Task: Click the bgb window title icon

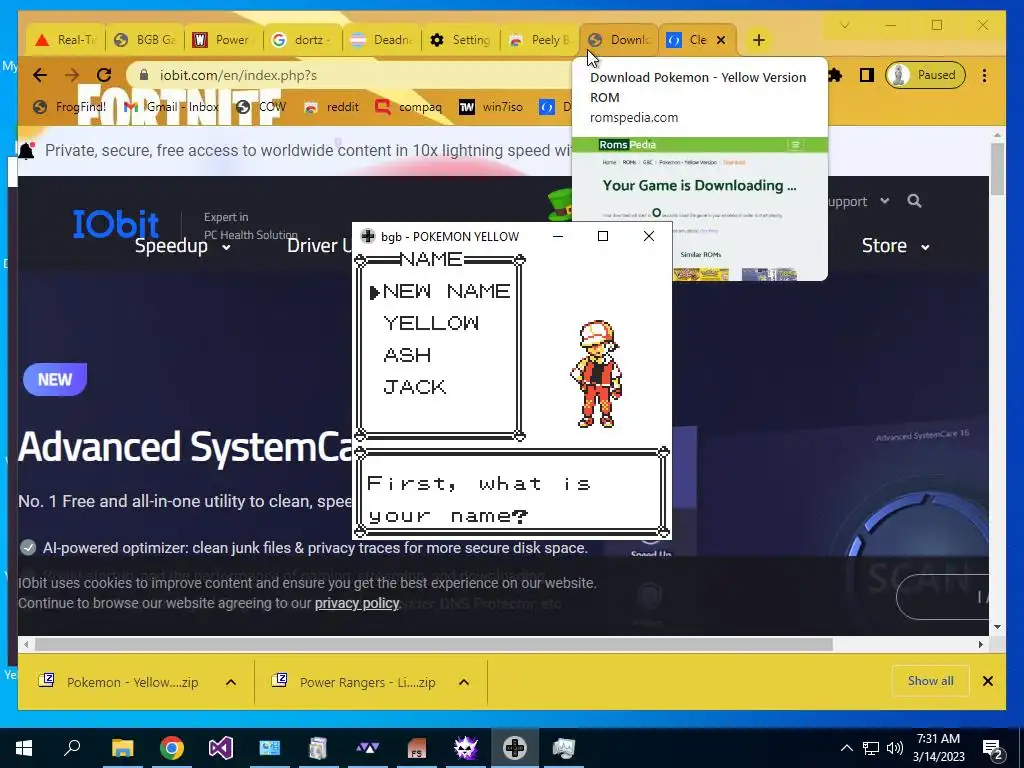Action: pyautogui.click(x=368, y=236)
